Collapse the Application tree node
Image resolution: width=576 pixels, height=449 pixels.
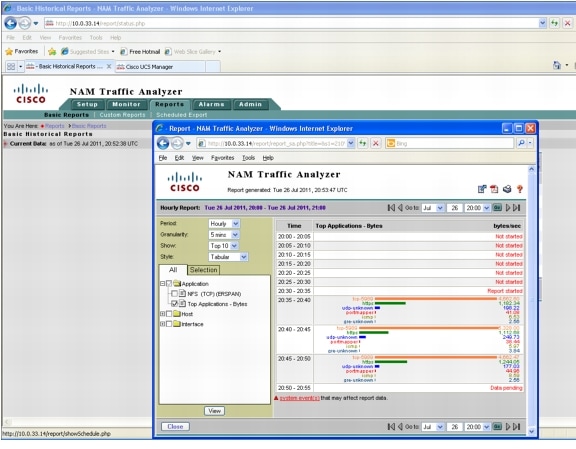[162, 284]
